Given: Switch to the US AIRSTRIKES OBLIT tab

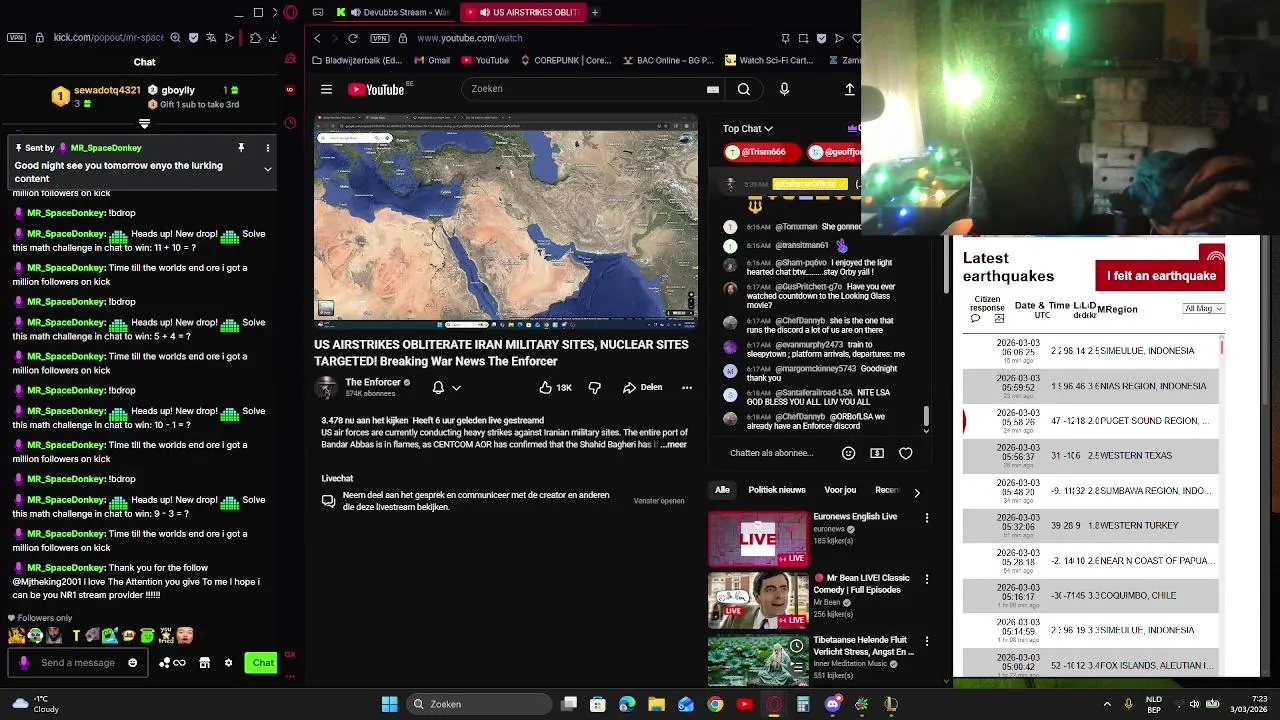Looking at the screenshot, I should pyautogui.click(x=522, y=12).
